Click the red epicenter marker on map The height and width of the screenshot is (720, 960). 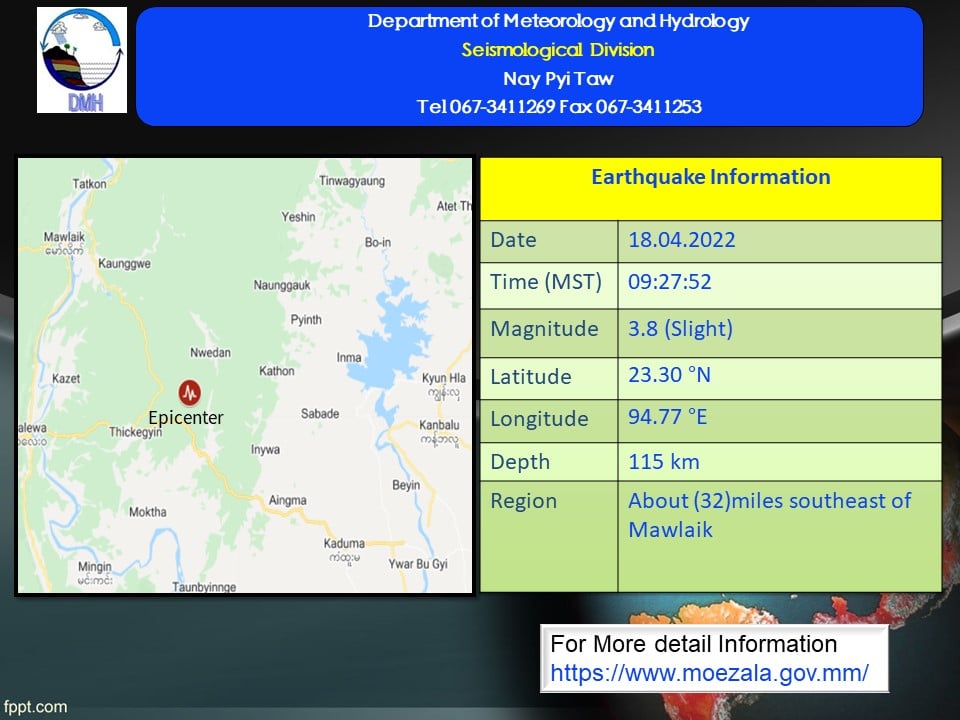coord(188,392)
